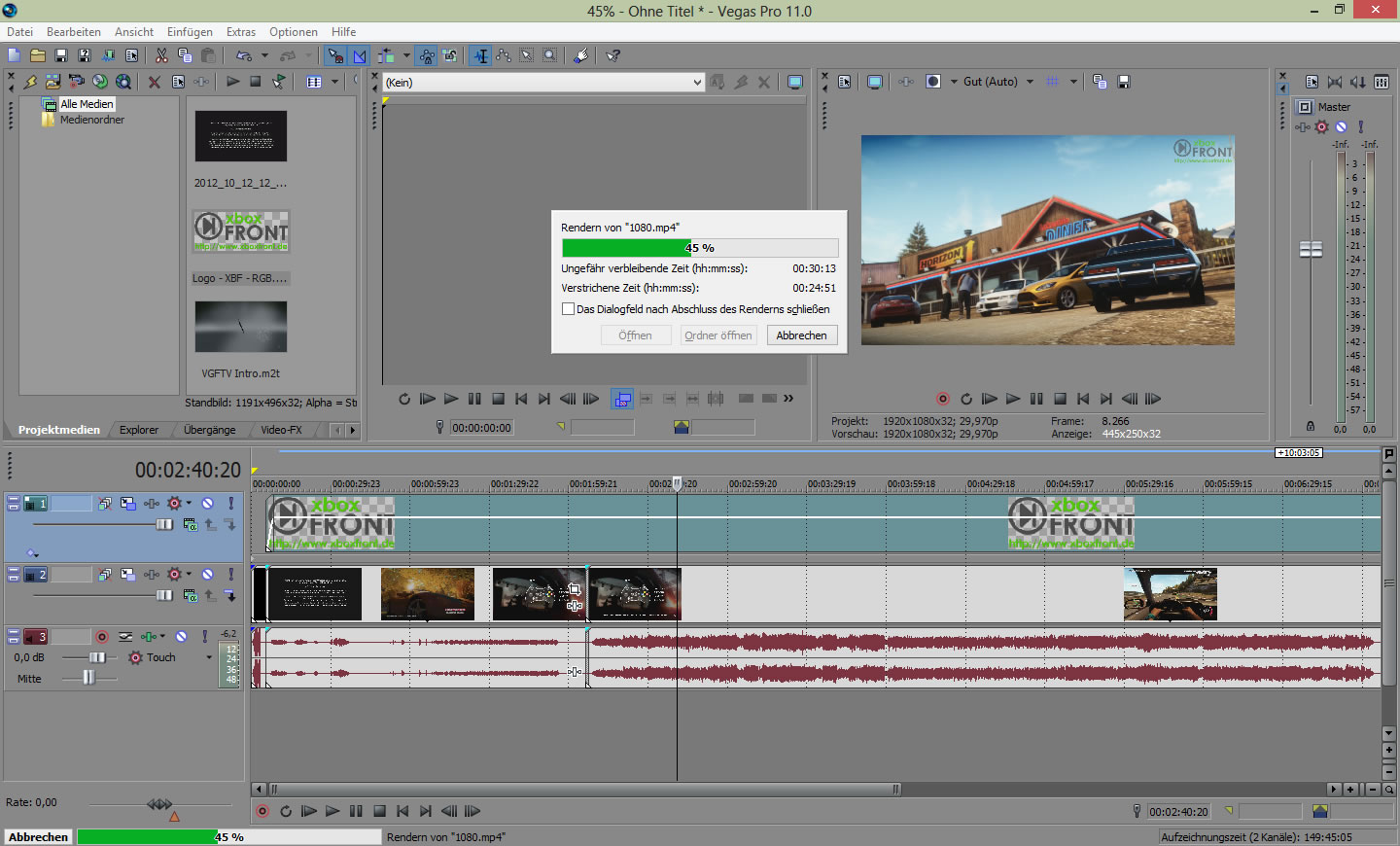Toggle solo on audio track 3
Image resolution: width=1400 pixels, height=846 pixels.
[204, 637]
